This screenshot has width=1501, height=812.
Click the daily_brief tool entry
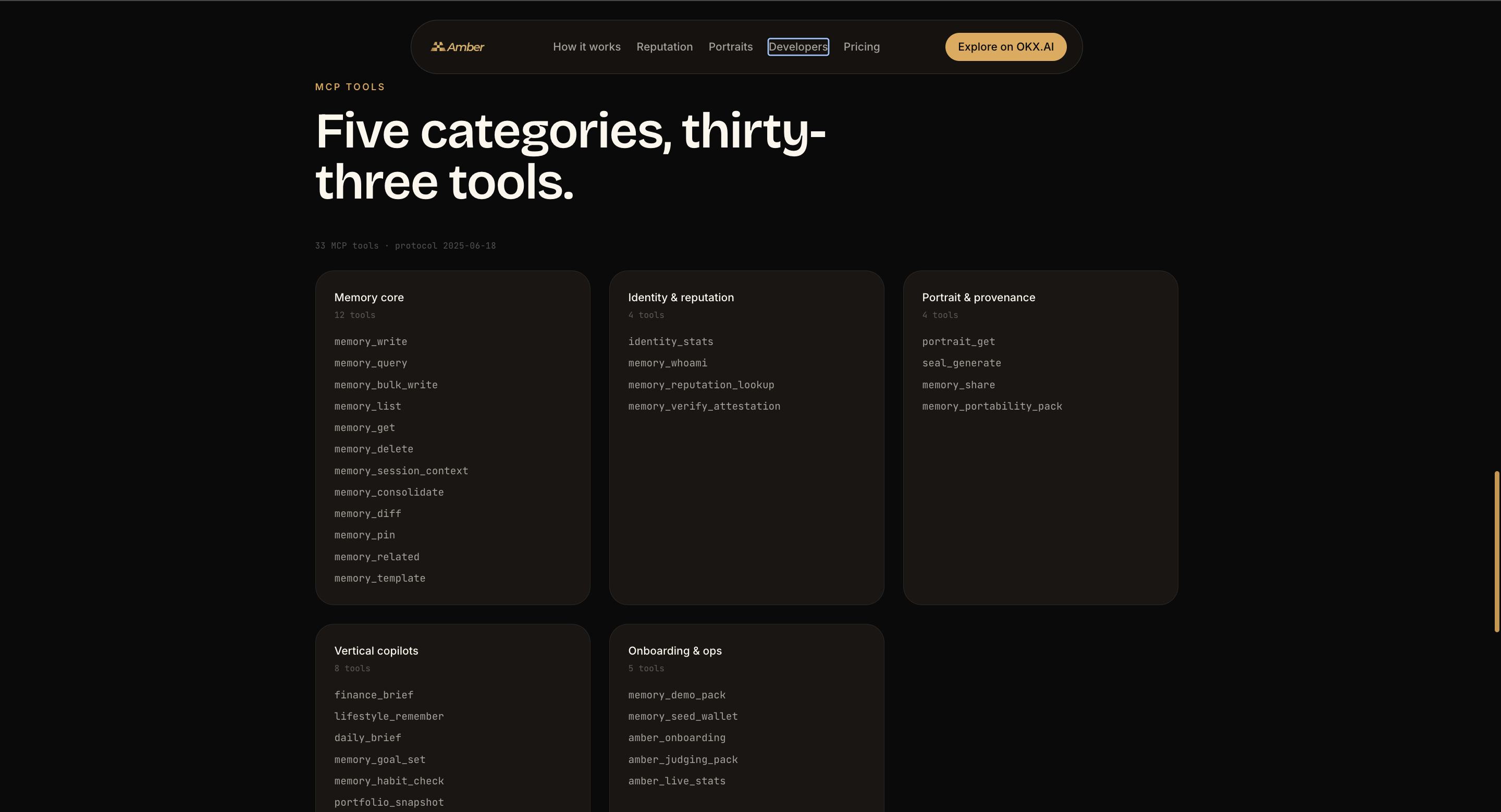point(367,738)
